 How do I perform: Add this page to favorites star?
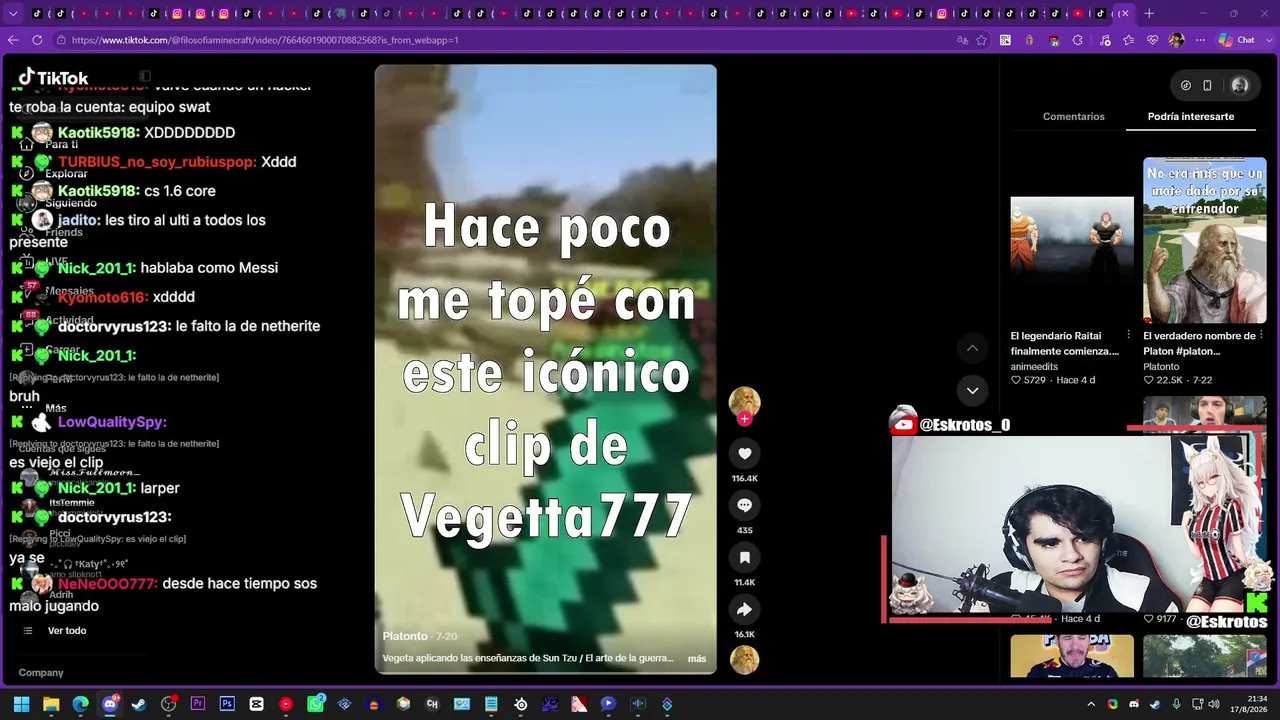tap(982, 40)
